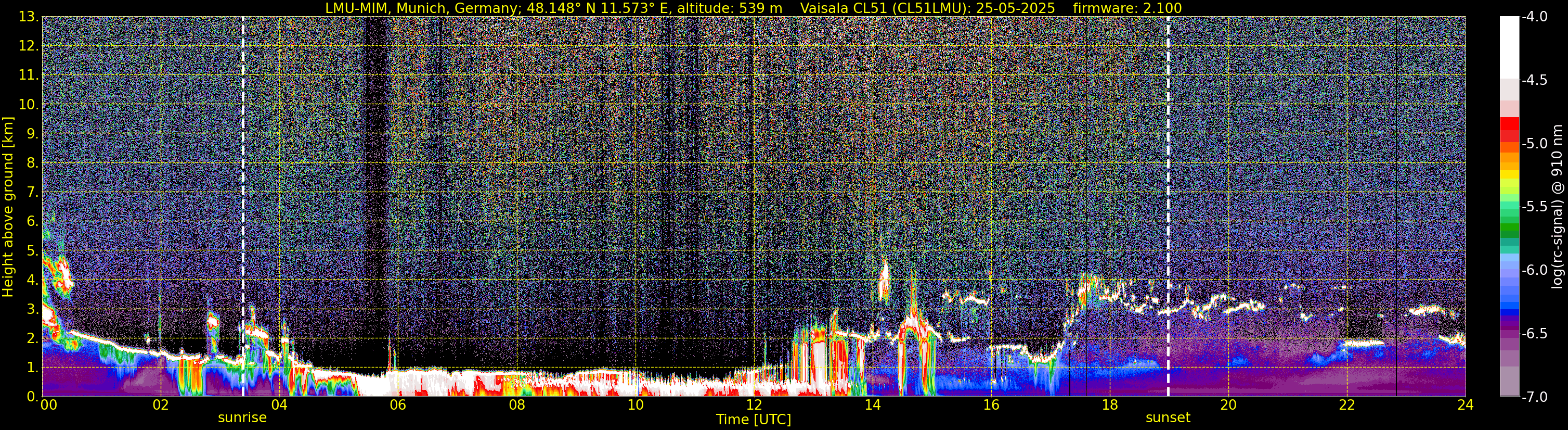Click the white dashed sunrise marker line
Viewport: 1568px width, 430px height.
pyautogui.click(x=243, y=207)
